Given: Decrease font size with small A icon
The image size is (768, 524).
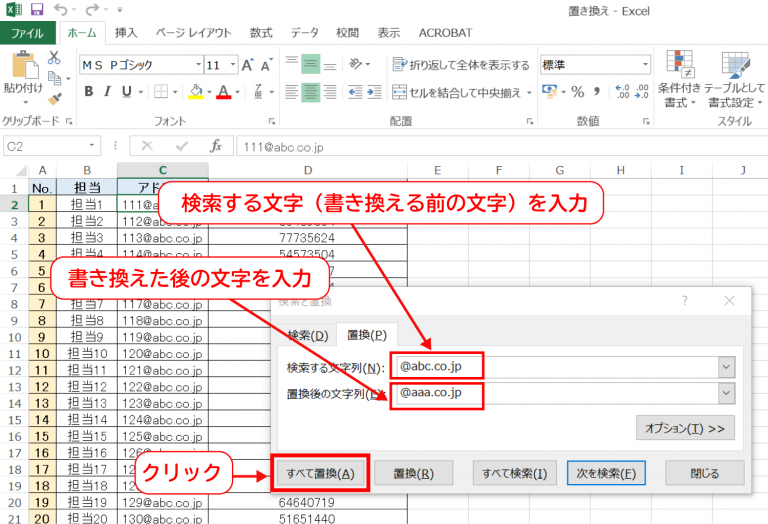Looking at the screenshot, I should pos(266,65).
